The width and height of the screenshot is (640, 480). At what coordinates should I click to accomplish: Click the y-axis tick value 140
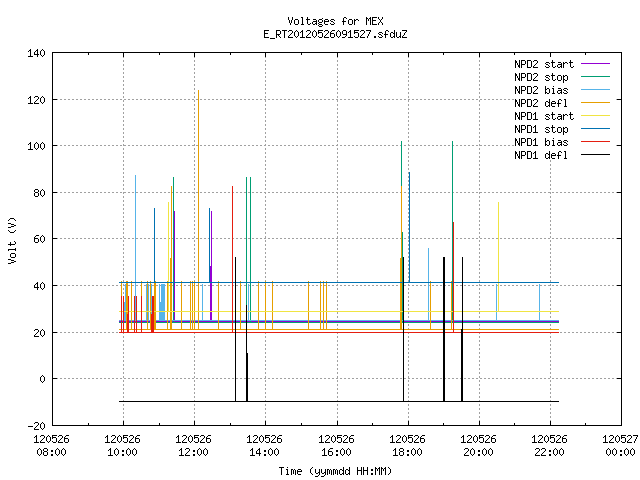(x=36, y=53)
